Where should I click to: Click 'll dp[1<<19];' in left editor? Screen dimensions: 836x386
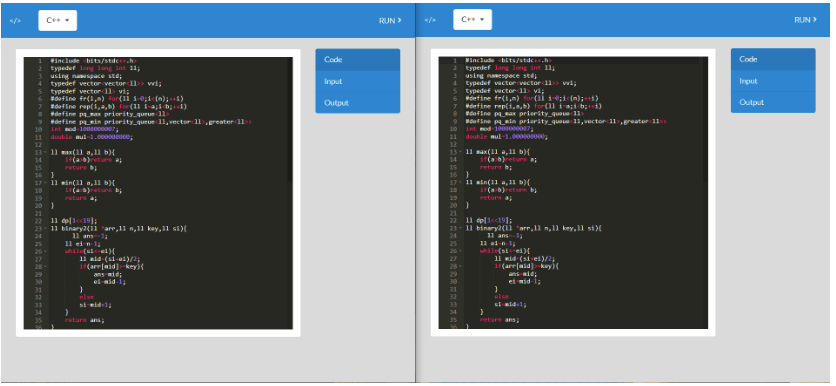pos(74,220)
